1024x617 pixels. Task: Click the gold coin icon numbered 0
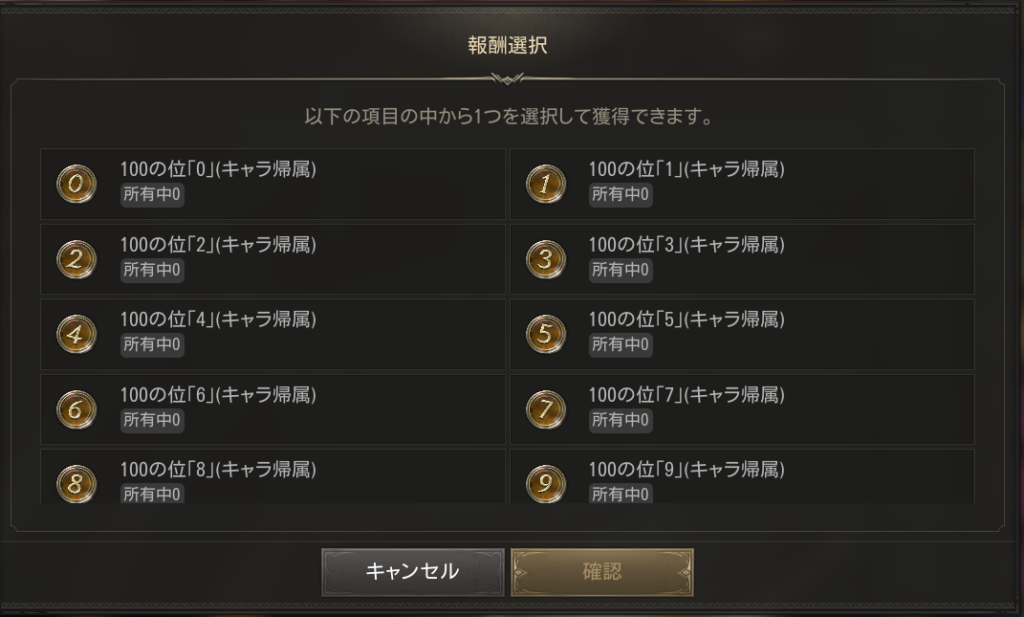[x=77, y=184]
